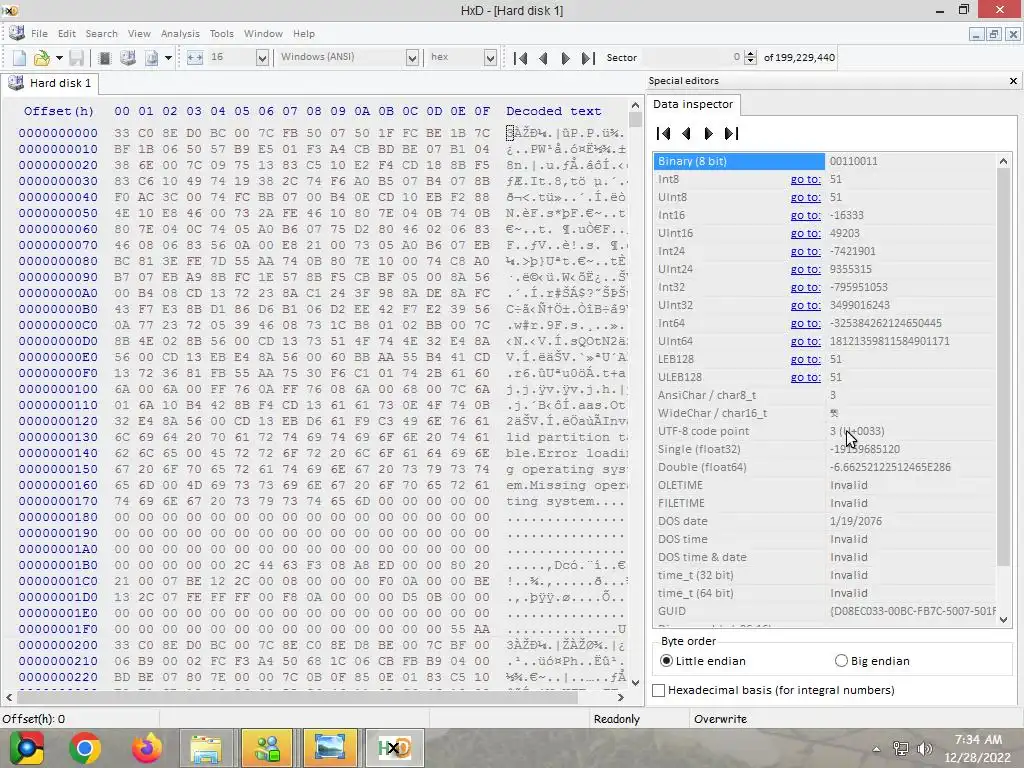The height and width of the screenshot is (768, 1024).
Task: Select the Data inspector tab
Action: (x=693, y=104)
